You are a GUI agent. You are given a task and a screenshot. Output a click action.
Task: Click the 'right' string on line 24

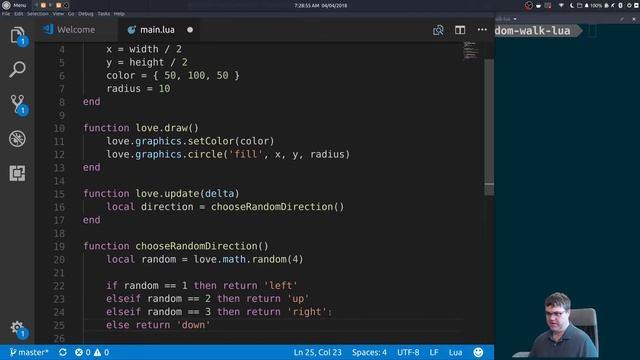[x=307, y=311]
